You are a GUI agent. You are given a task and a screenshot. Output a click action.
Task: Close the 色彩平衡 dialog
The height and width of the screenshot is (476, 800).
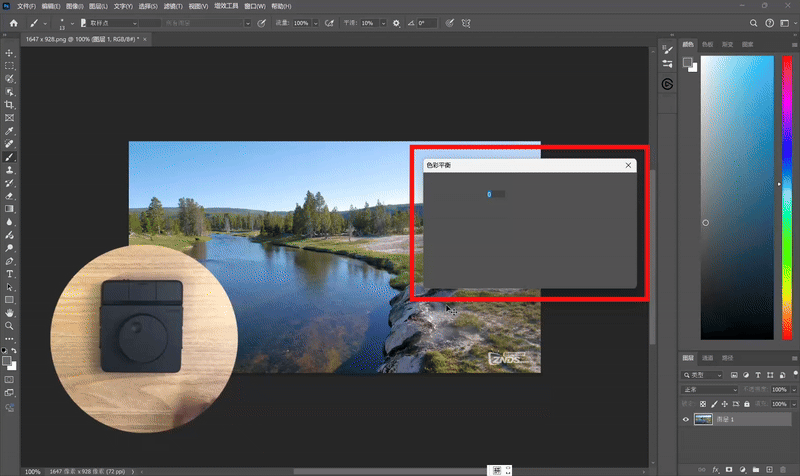click(628, 165)
